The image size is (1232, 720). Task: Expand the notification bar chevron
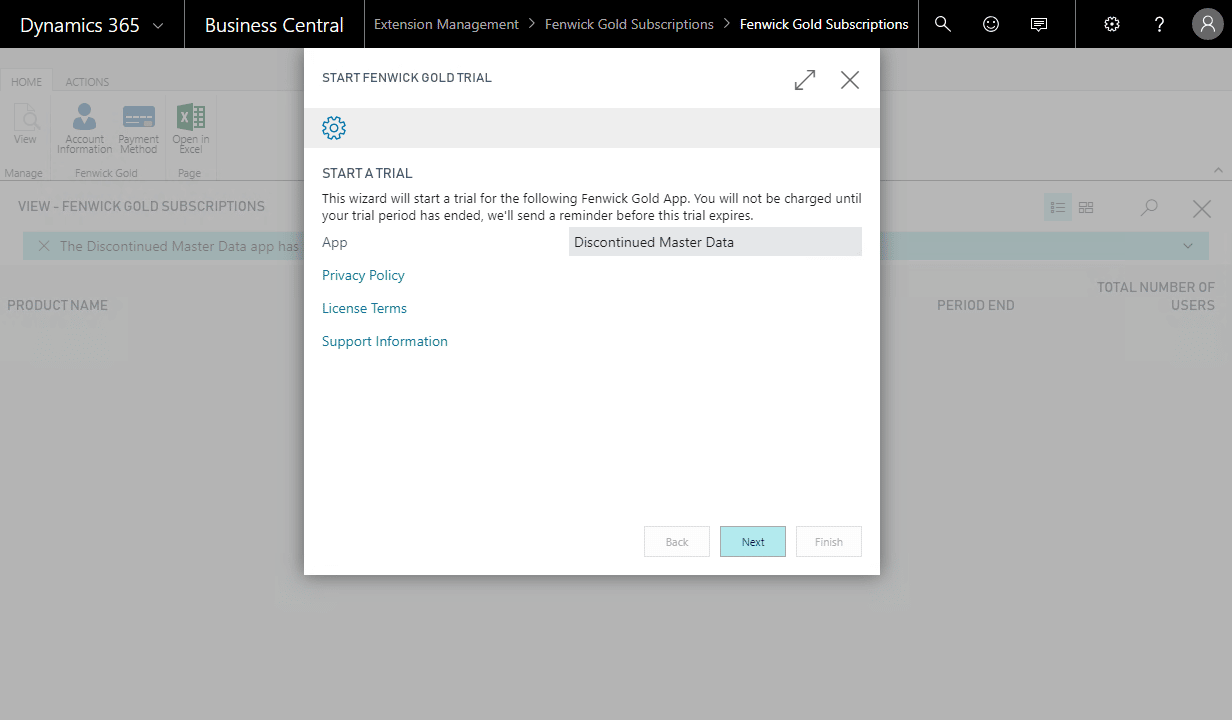[1188, 246]
